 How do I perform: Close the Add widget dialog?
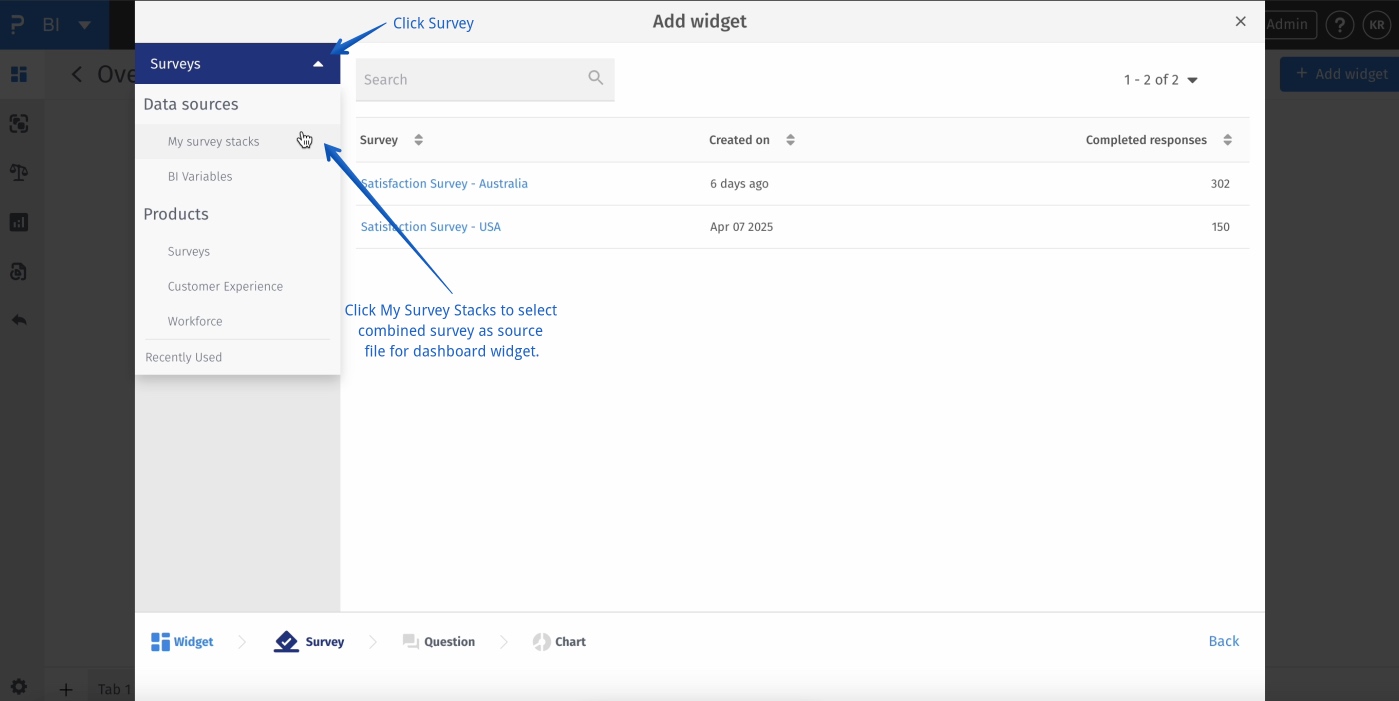tap(1240, 21)
